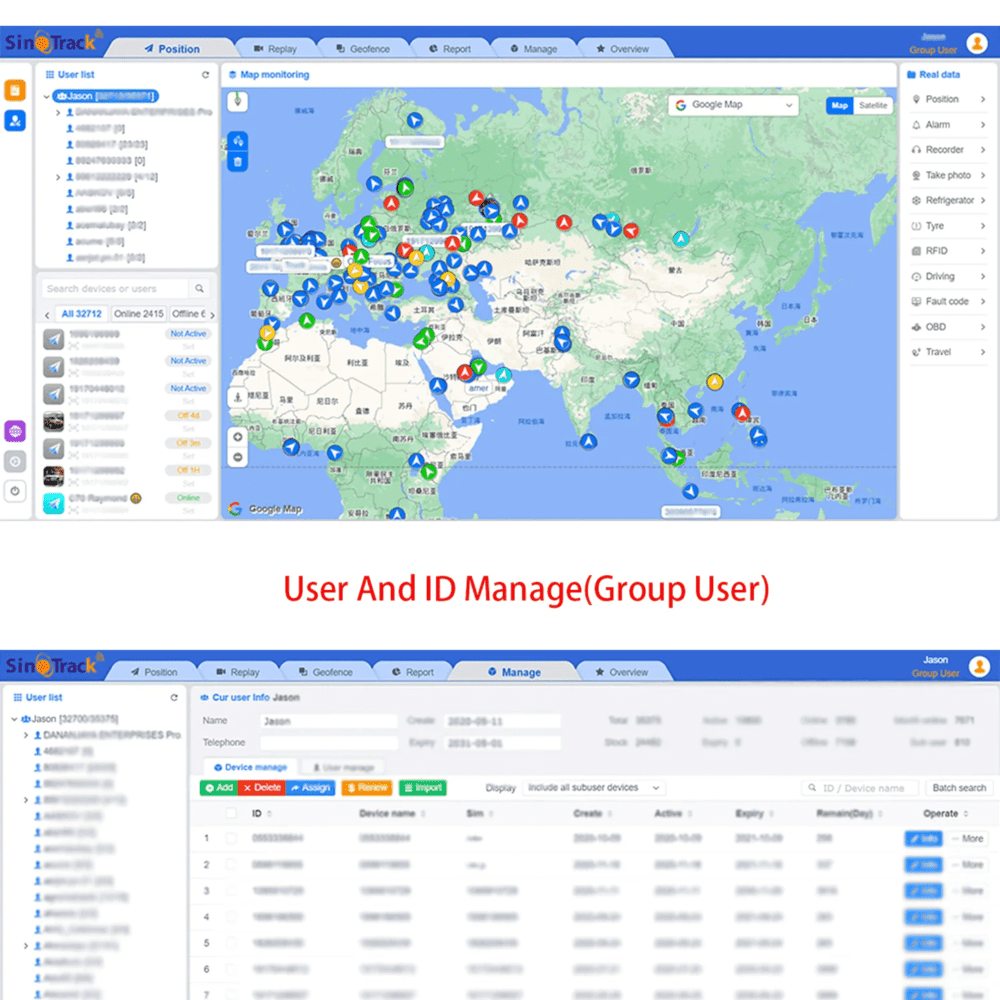Image resolution: width=1000 pixels, height=1000 pixels.
Task: Tick the checkbox for device row 1
Action: 232,838
